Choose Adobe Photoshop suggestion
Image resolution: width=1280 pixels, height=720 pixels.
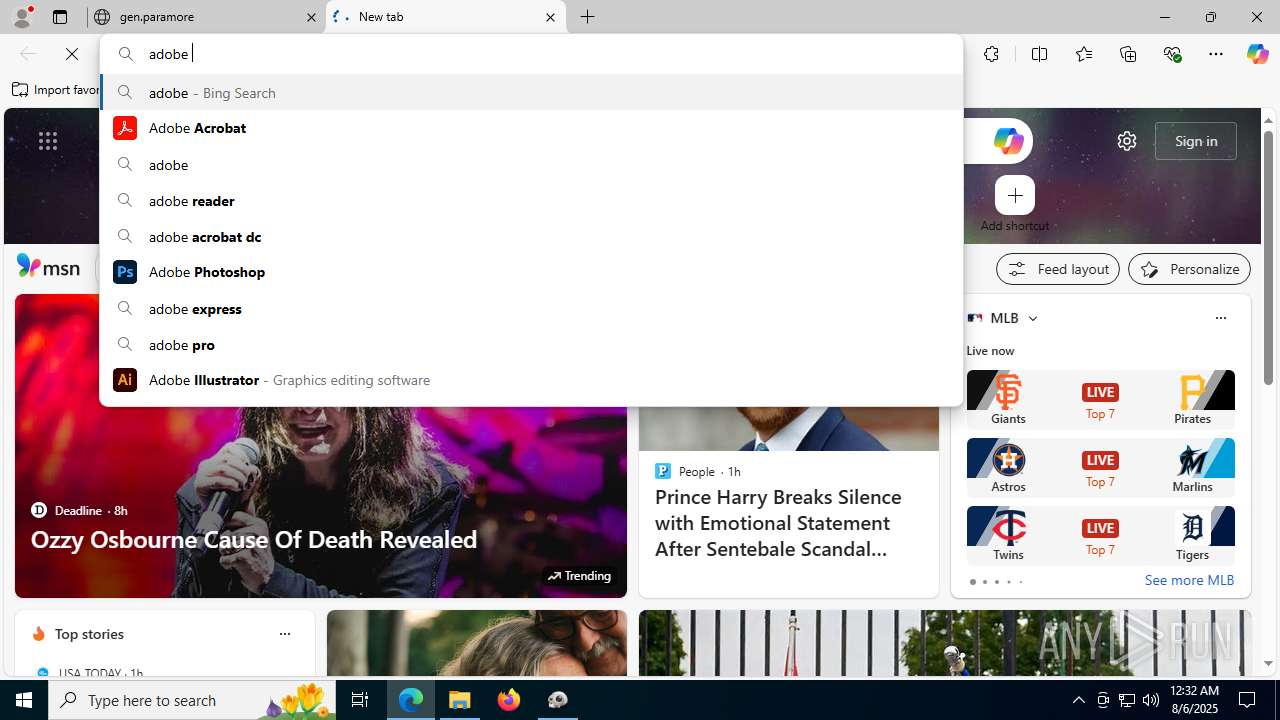531,272
